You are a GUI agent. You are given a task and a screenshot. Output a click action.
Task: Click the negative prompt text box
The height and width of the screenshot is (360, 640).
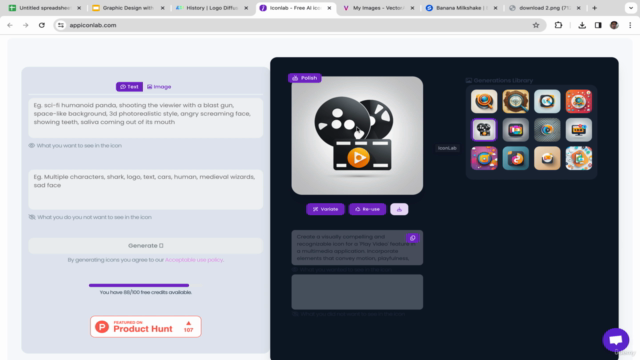[x=146, y=189]
